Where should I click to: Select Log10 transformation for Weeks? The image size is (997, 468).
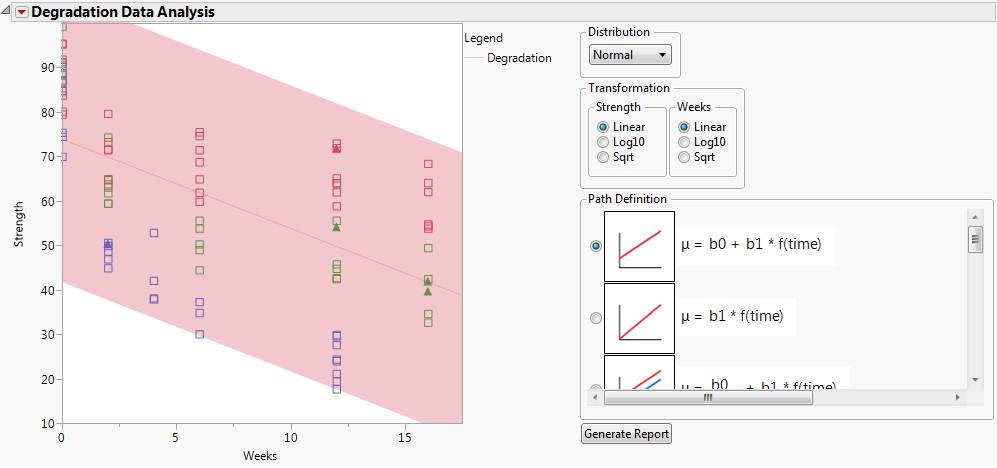[684, 142]
